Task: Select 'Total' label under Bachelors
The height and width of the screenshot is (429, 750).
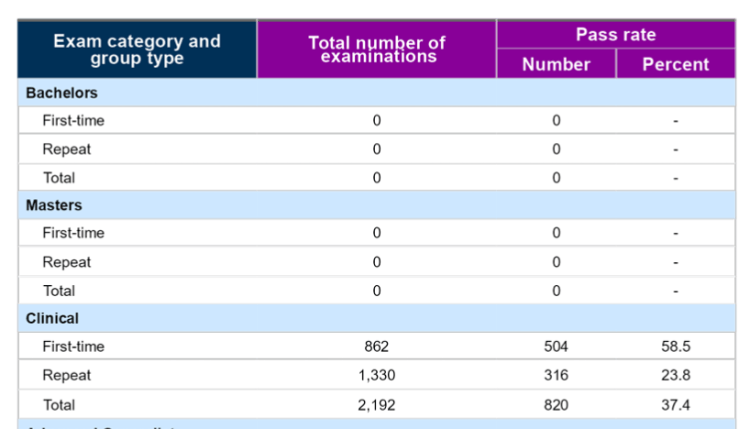Action: (x=59, y=178)
